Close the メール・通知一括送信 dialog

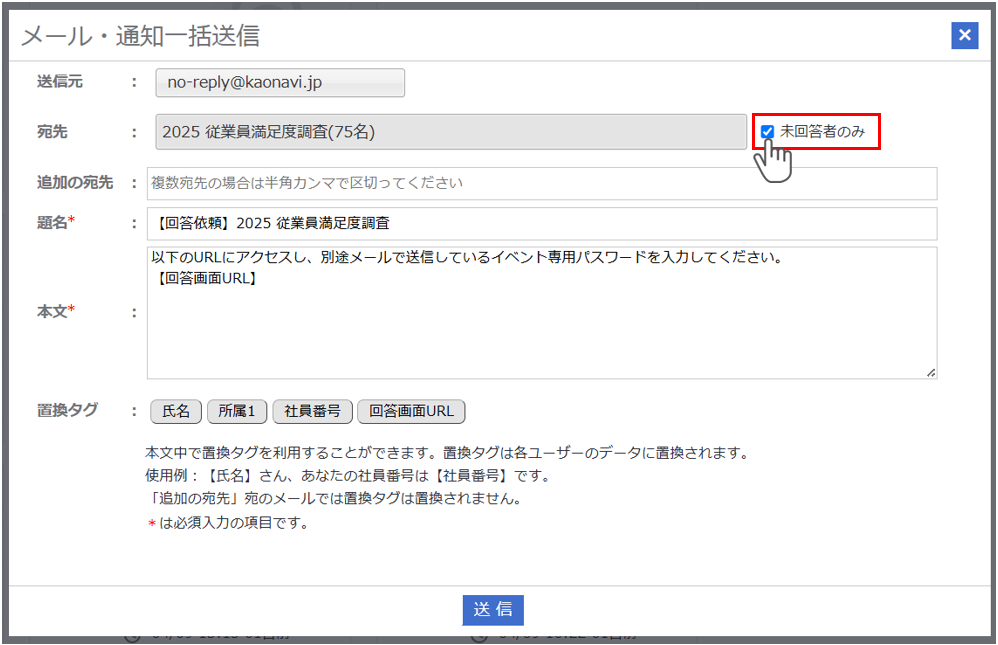964,36
